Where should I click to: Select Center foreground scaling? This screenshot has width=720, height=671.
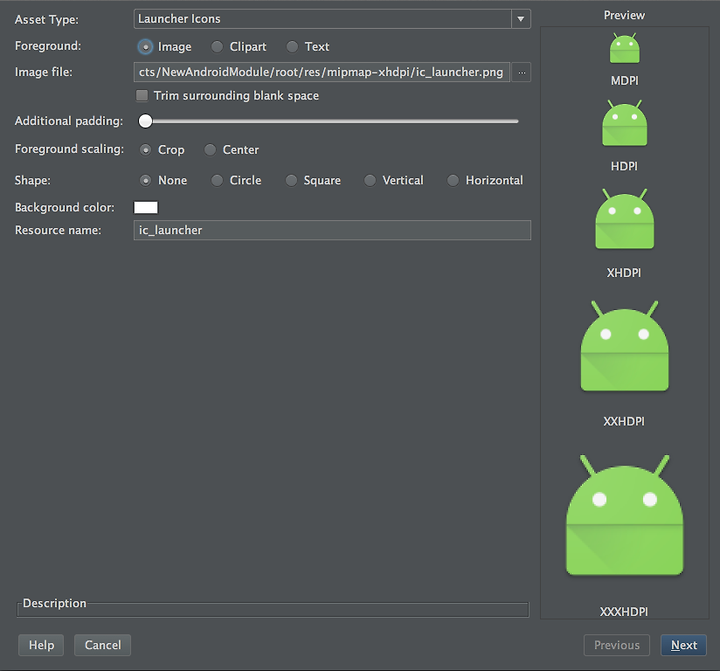[x=210, y=150]
